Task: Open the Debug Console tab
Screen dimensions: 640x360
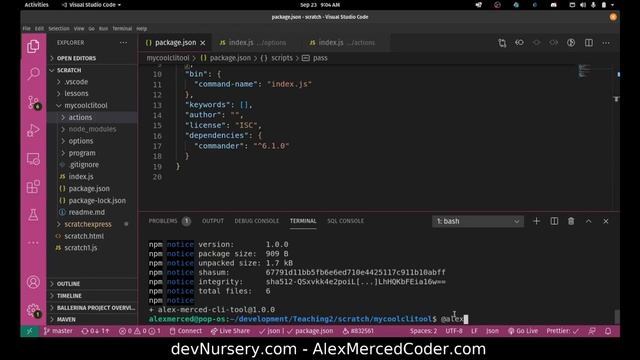Action: click(256, 221)
